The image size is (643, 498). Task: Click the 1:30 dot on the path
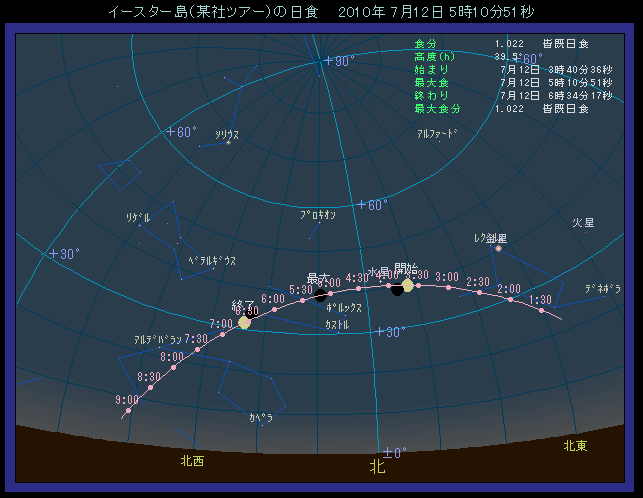(541, 310)
